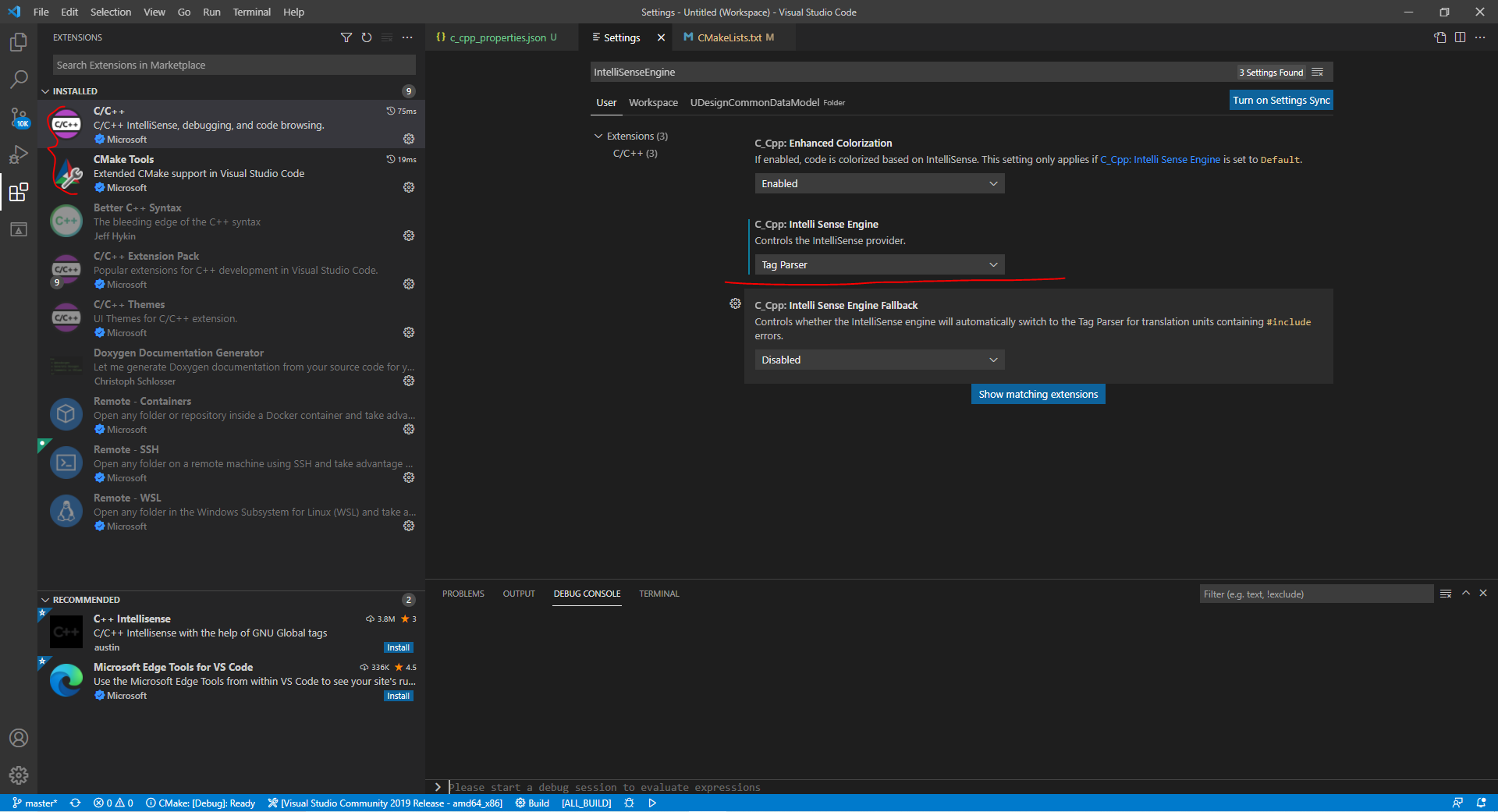Clear the debug console output
The image size is (1498, 812).
click(1446, 594)
